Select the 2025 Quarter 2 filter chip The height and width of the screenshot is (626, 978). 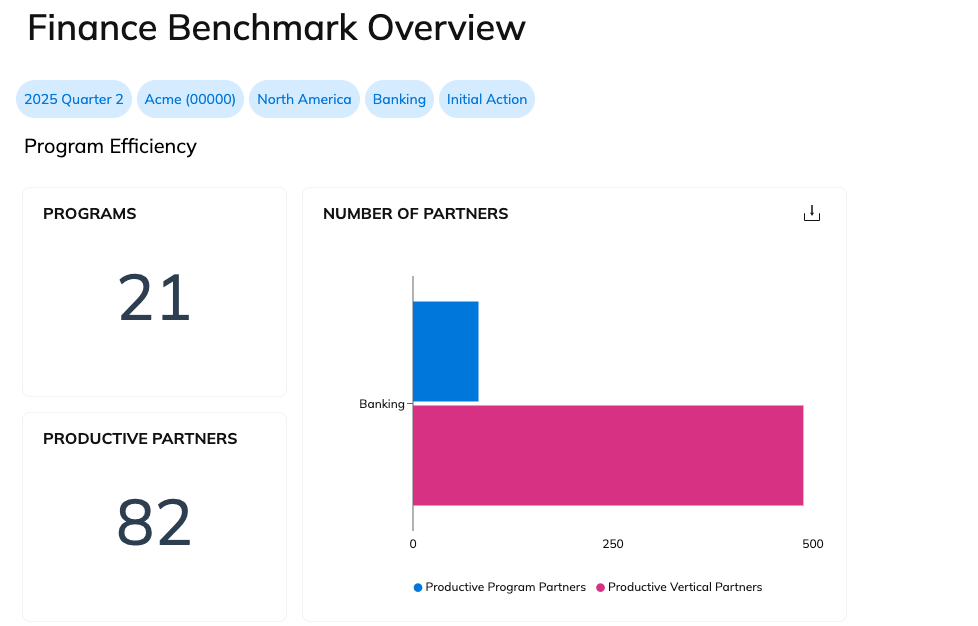(74, 99)
